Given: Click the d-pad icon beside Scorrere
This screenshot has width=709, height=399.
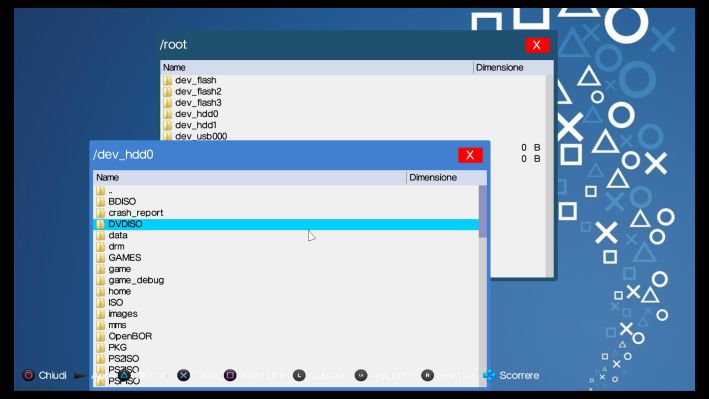Looking at the screenshot, I should pyautogui.click(x=489, y=375).
